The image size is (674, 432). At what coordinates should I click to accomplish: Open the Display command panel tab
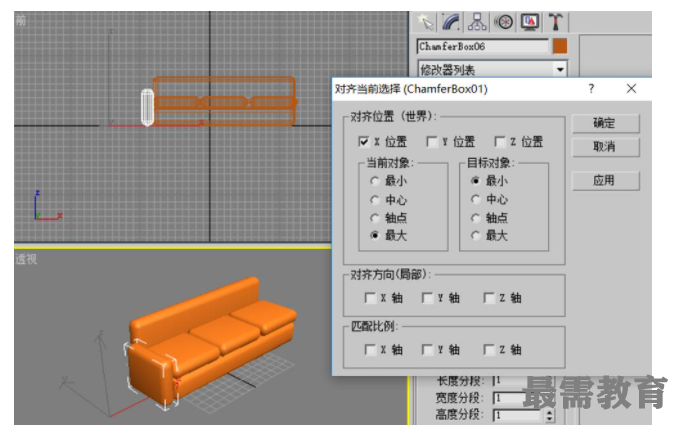530,22
